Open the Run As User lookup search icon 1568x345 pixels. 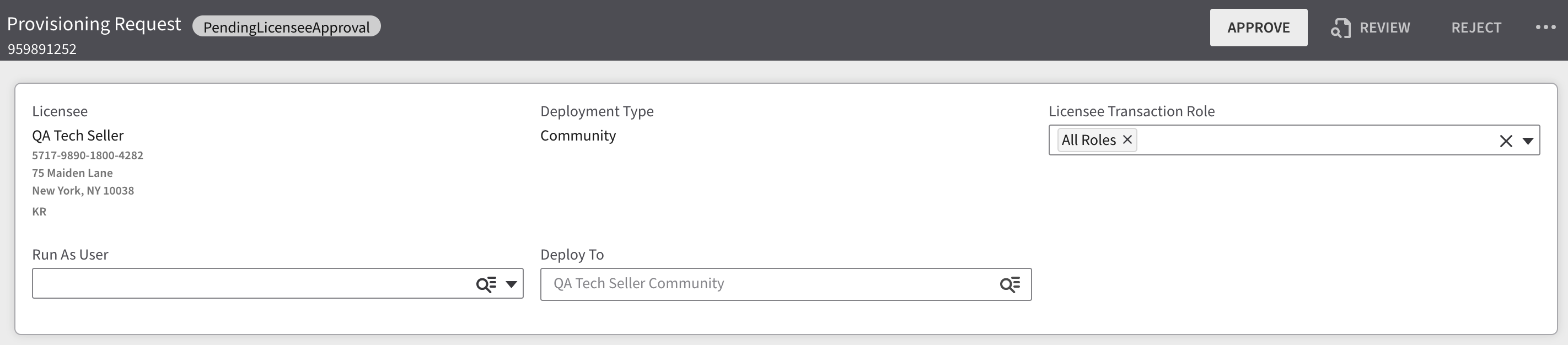pos(486,284)
